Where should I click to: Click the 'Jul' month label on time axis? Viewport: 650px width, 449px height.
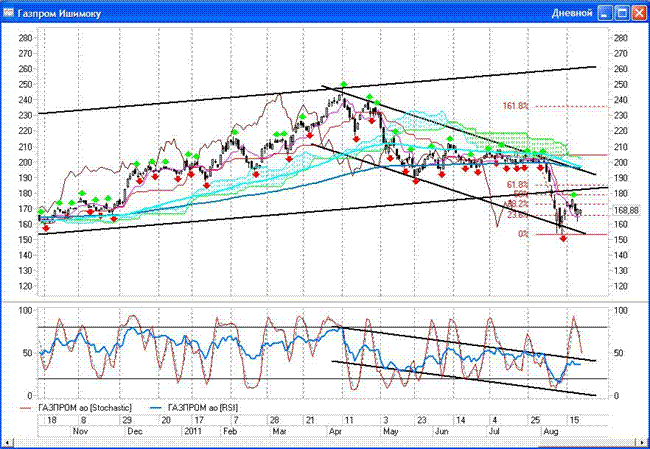494,431
